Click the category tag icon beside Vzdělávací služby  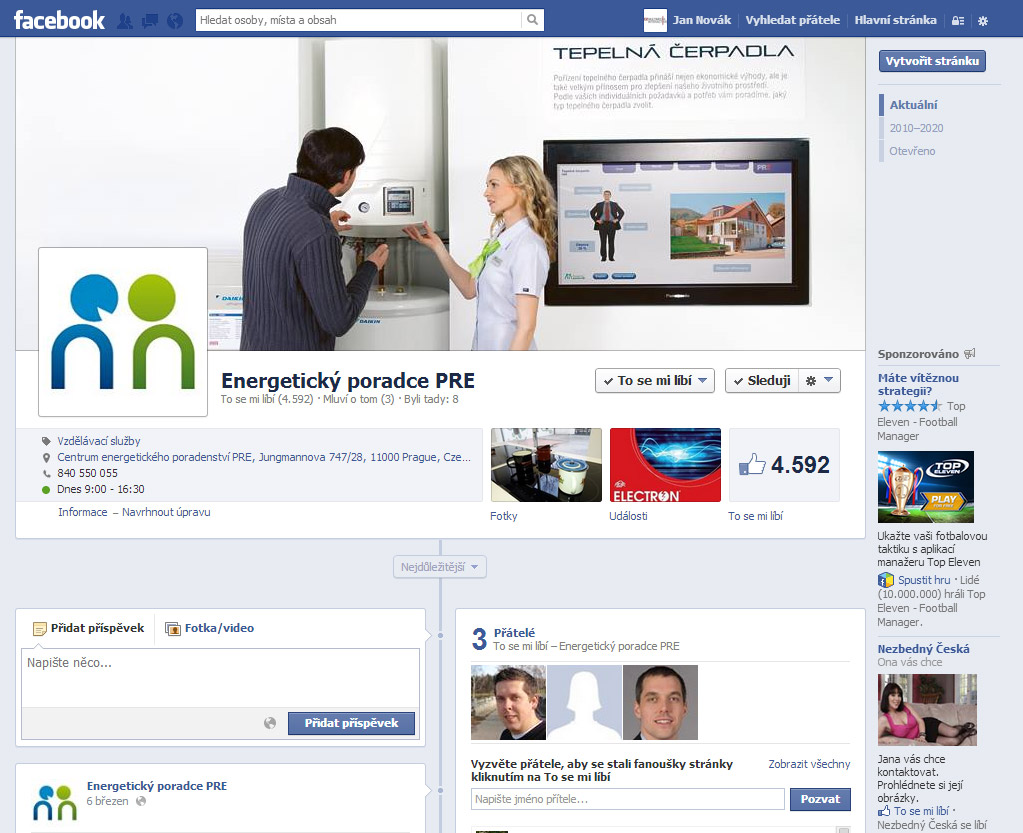pos(46,441)
